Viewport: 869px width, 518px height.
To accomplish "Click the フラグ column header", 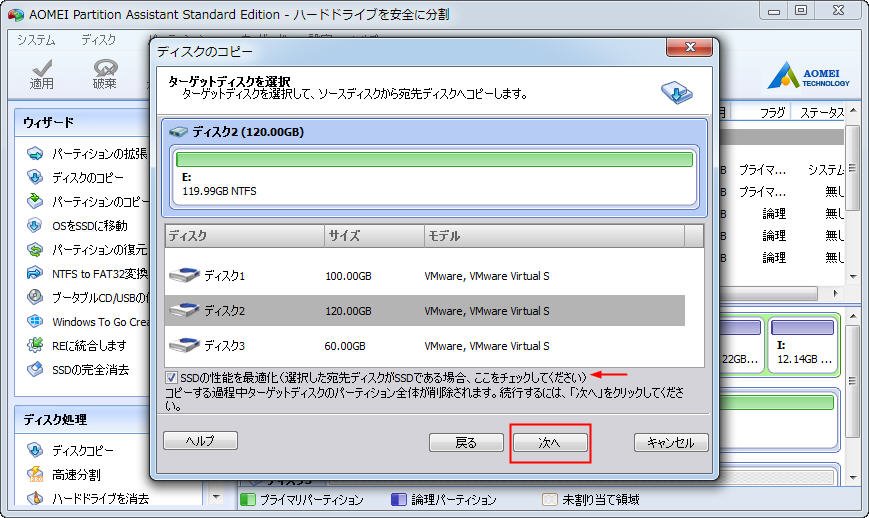I will pos(772,112).
